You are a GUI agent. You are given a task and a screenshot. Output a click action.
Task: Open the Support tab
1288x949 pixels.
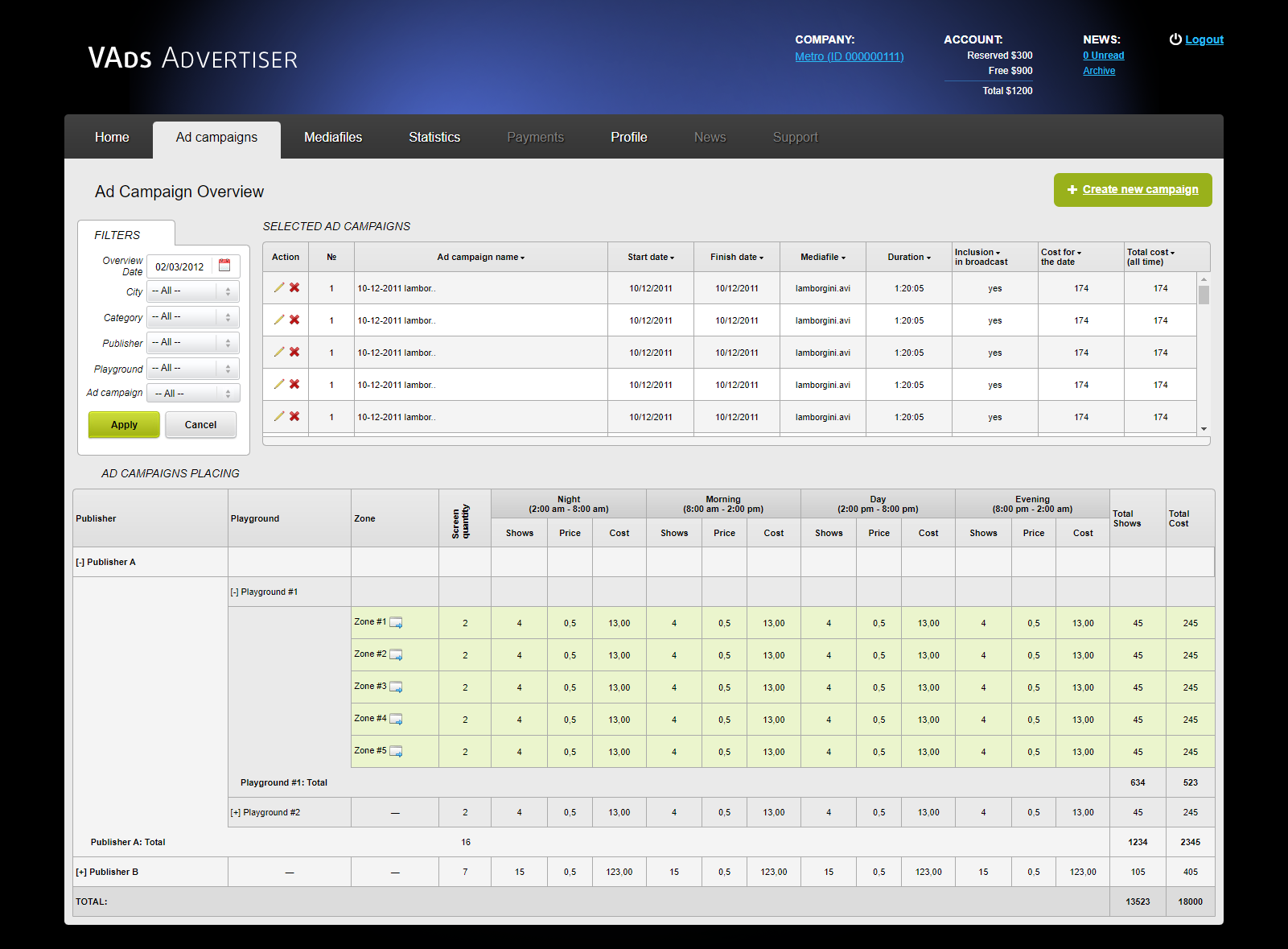coord(796,137)
